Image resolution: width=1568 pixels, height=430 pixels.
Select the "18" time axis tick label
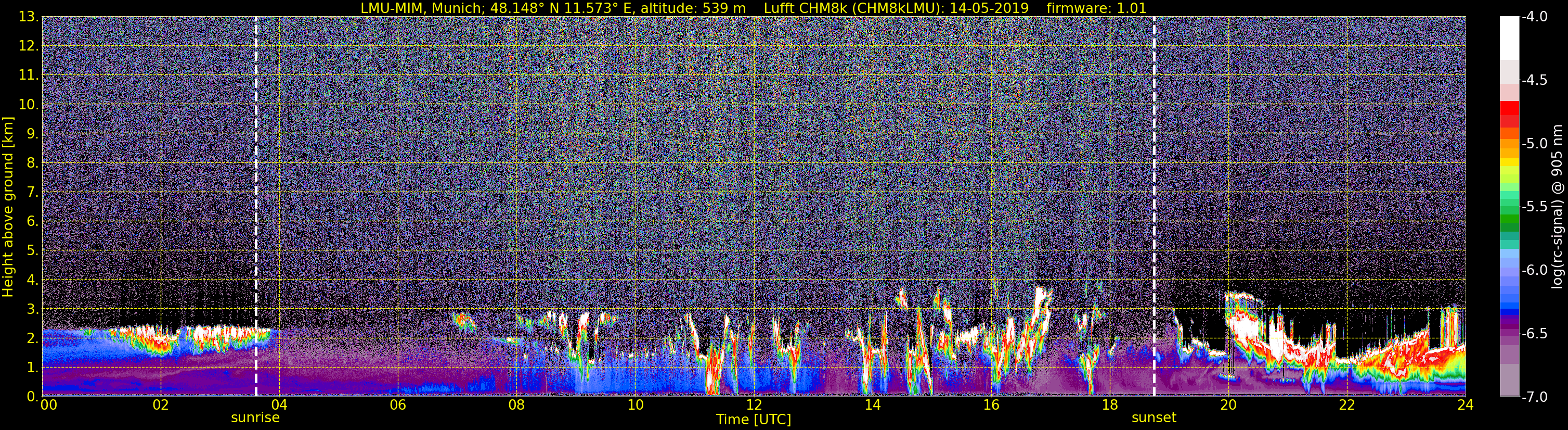1110,405
